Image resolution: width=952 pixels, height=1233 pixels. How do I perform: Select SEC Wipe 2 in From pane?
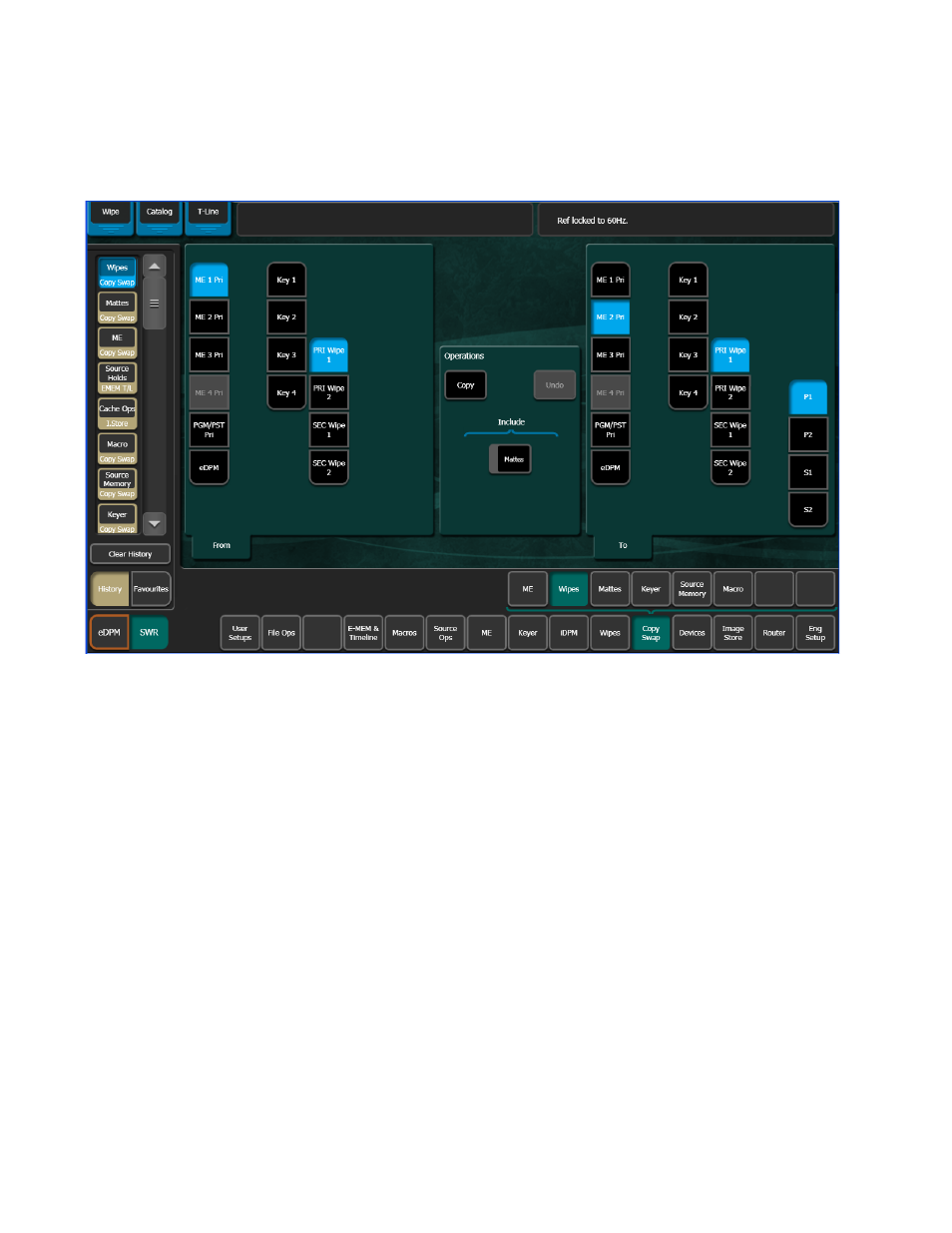point(328,468)
